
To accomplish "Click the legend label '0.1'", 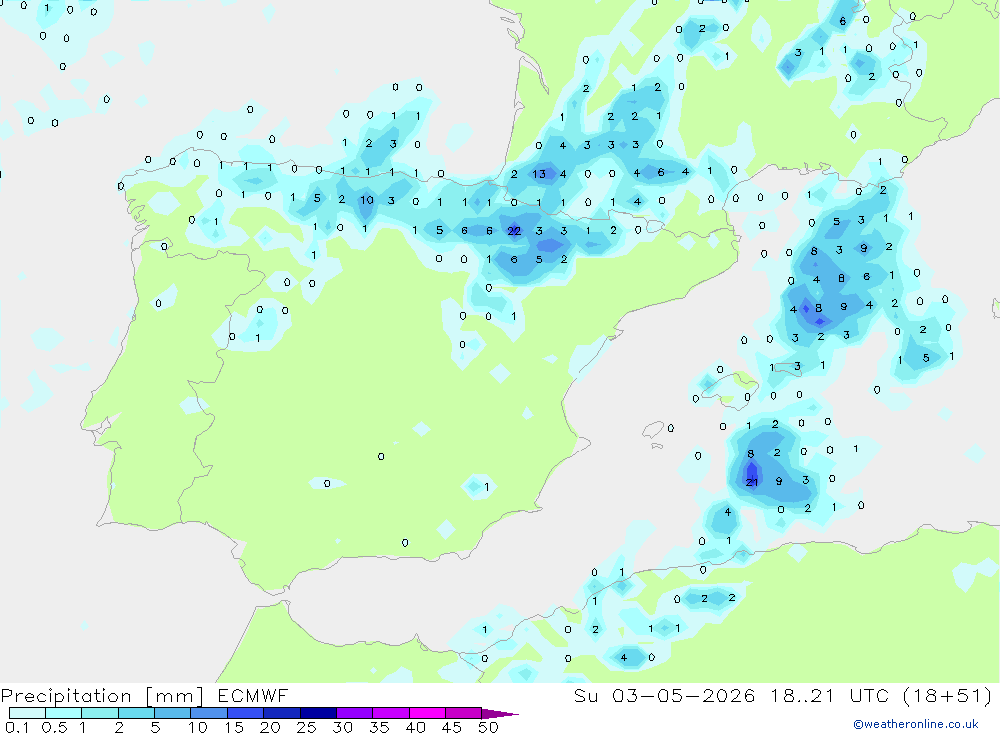I will 17,727.
